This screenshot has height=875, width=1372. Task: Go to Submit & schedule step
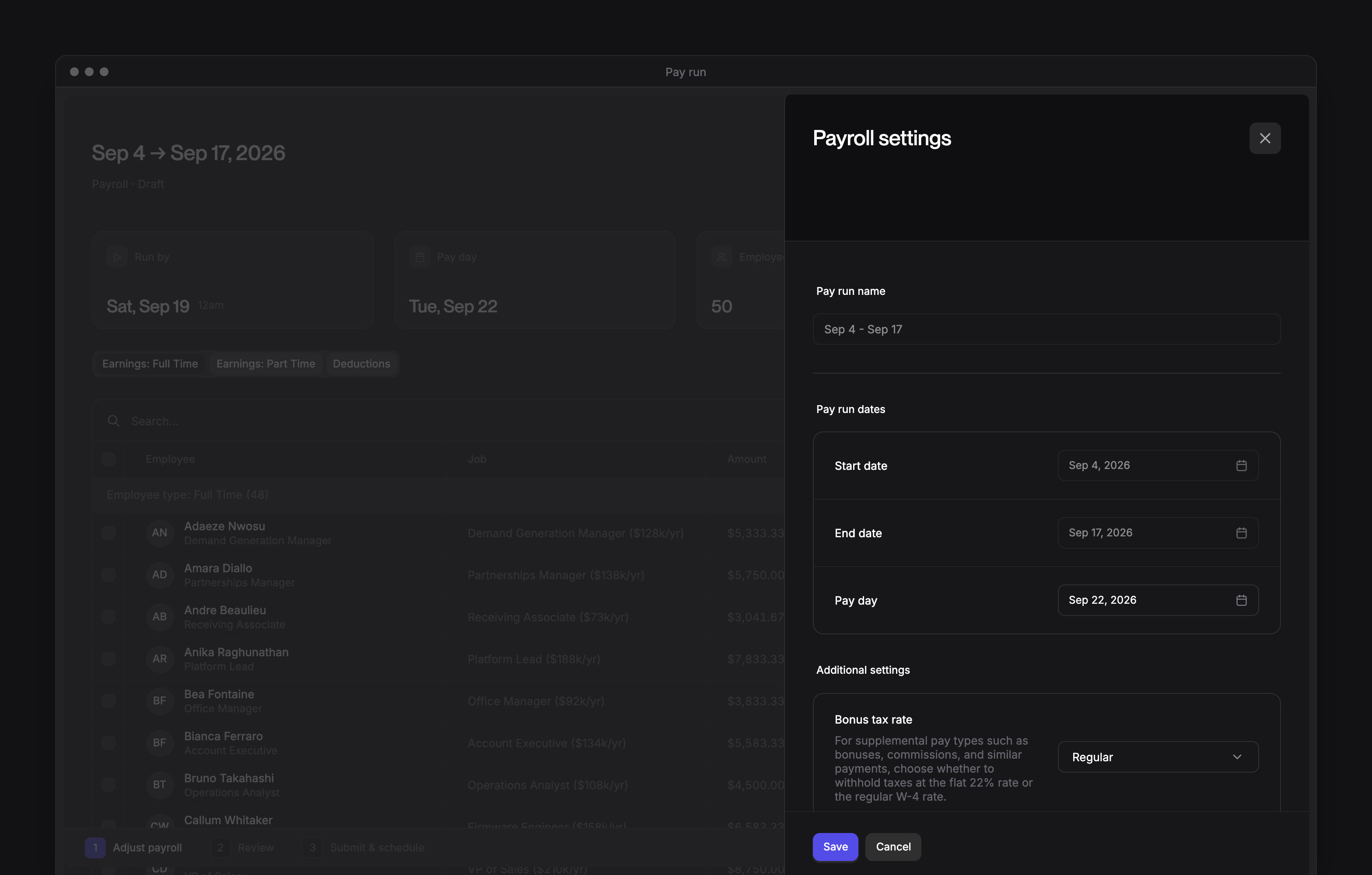point(364,848)
